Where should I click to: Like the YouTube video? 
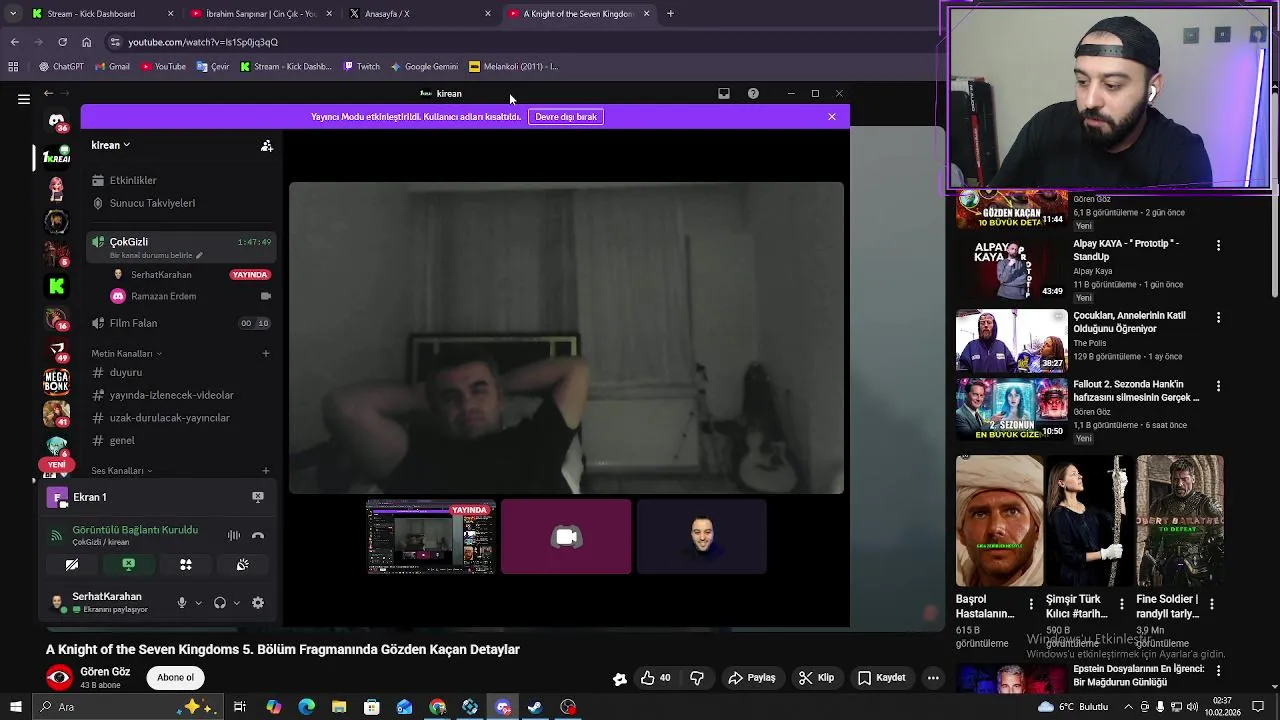point(656,678)
